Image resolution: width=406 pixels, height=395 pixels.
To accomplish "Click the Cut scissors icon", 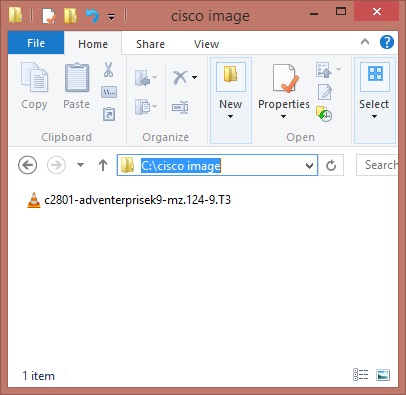I will tap(108, 70).
